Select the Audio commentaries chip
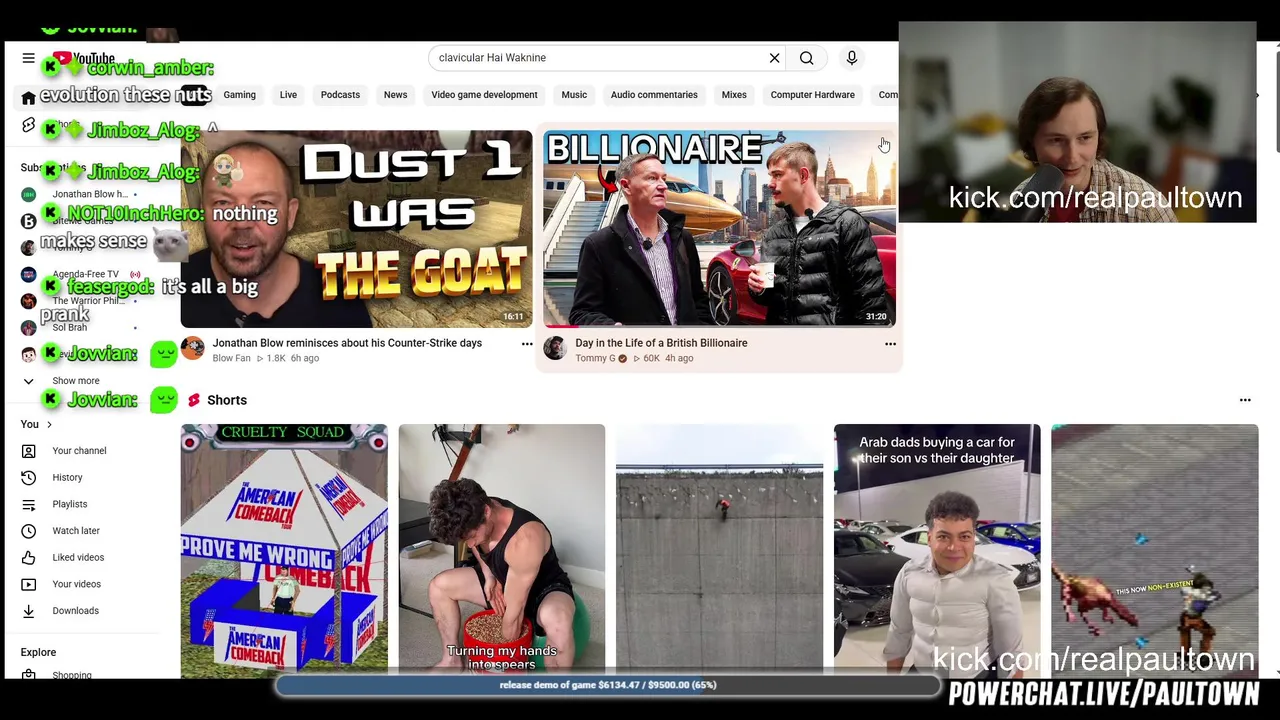Viewport: 1280px width, 720px height. (x=654, y=95)
